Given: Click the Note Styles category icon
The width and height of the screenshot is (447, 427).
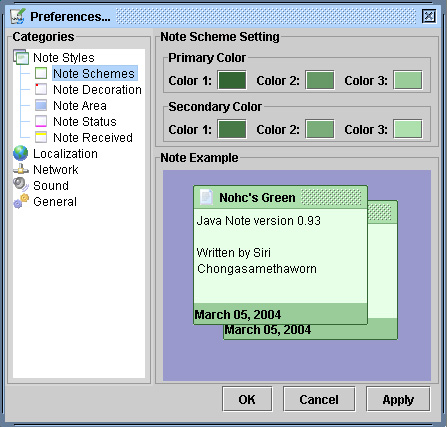Looking at the screenshot, I should pyautogui.click(x=21, y=57).
